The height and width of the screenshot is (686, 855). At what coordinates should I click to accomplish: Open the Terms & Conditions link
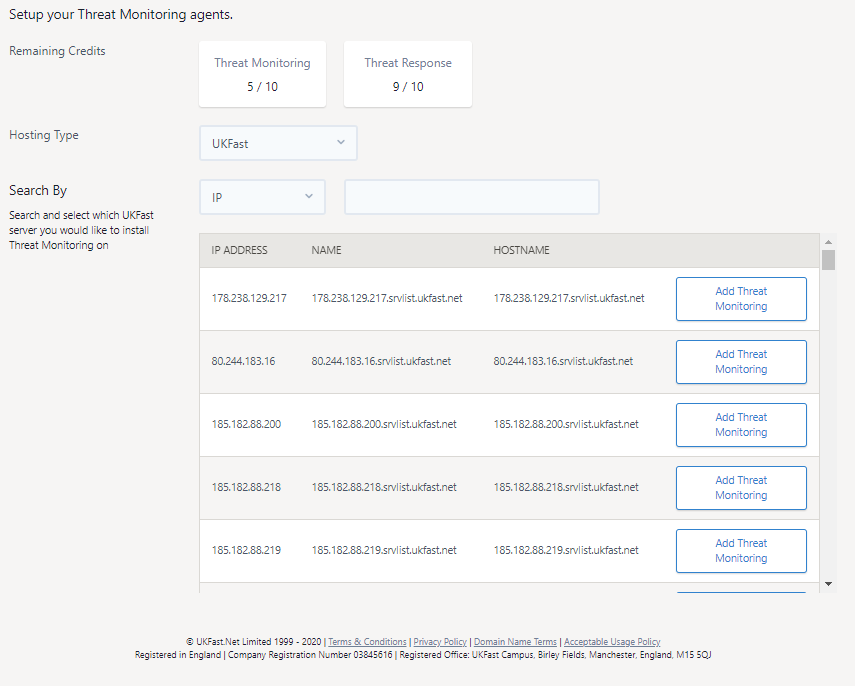pos(367,642)
